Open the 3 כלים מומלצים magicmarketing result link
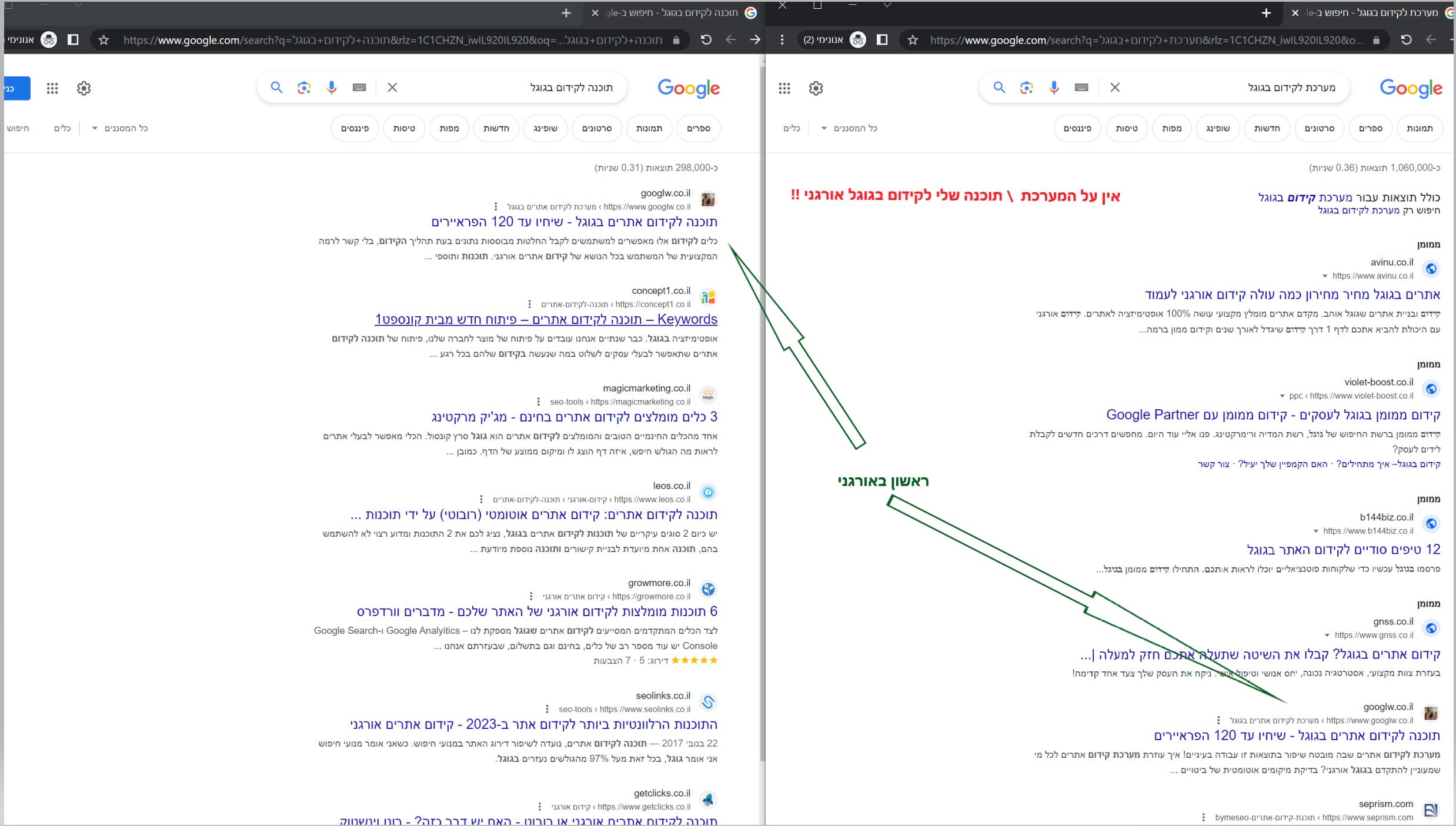Image resolution: width=1456 pixels, height=826 pixels. pos(574,417)
